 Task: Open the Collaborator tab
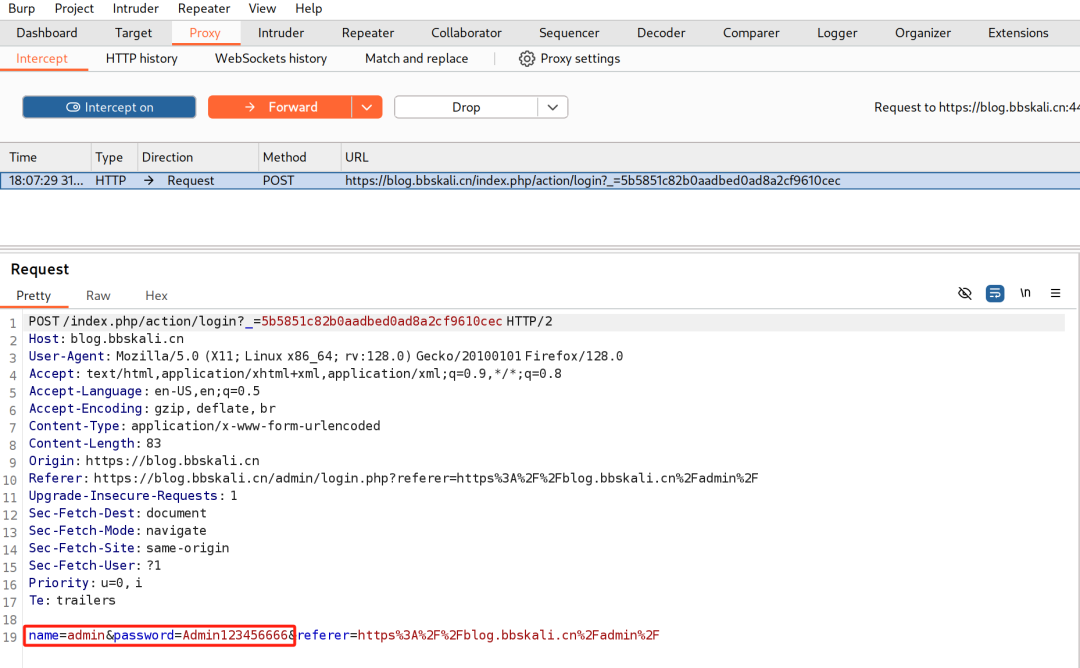click(466, 32)
